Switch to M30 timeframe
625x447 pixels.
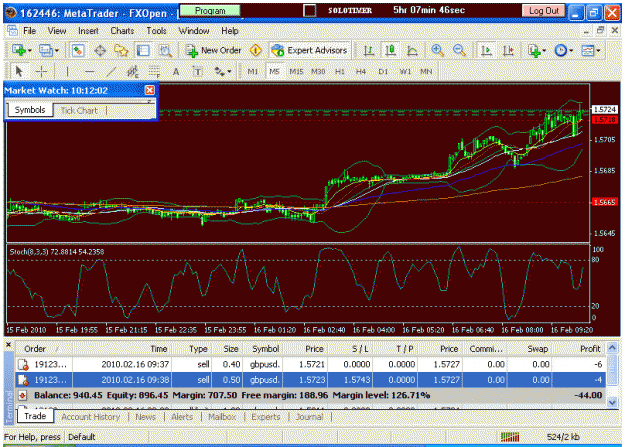(318, 72)
